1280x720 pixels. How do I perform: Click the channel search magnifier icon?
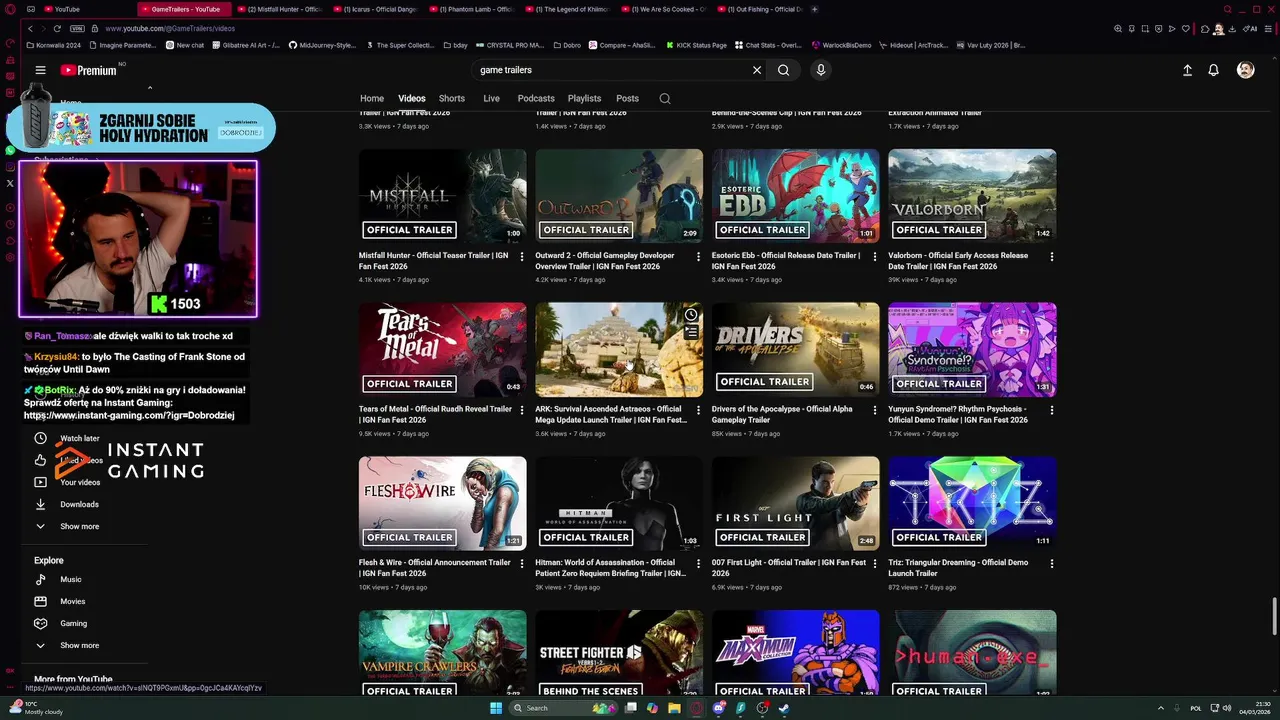665,98
